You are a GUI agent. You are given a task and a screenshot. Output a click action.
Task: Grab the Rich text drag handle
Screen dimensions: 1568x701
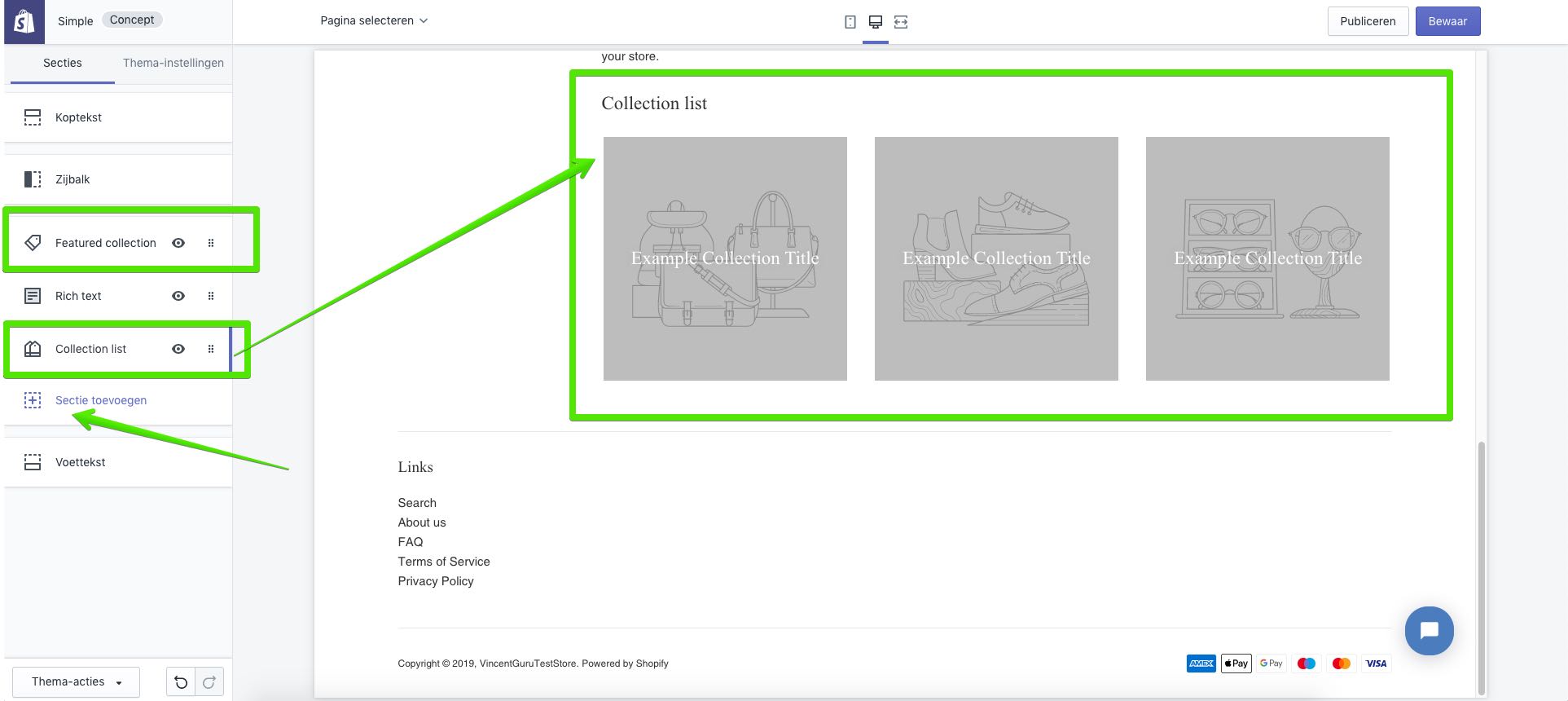211,296
